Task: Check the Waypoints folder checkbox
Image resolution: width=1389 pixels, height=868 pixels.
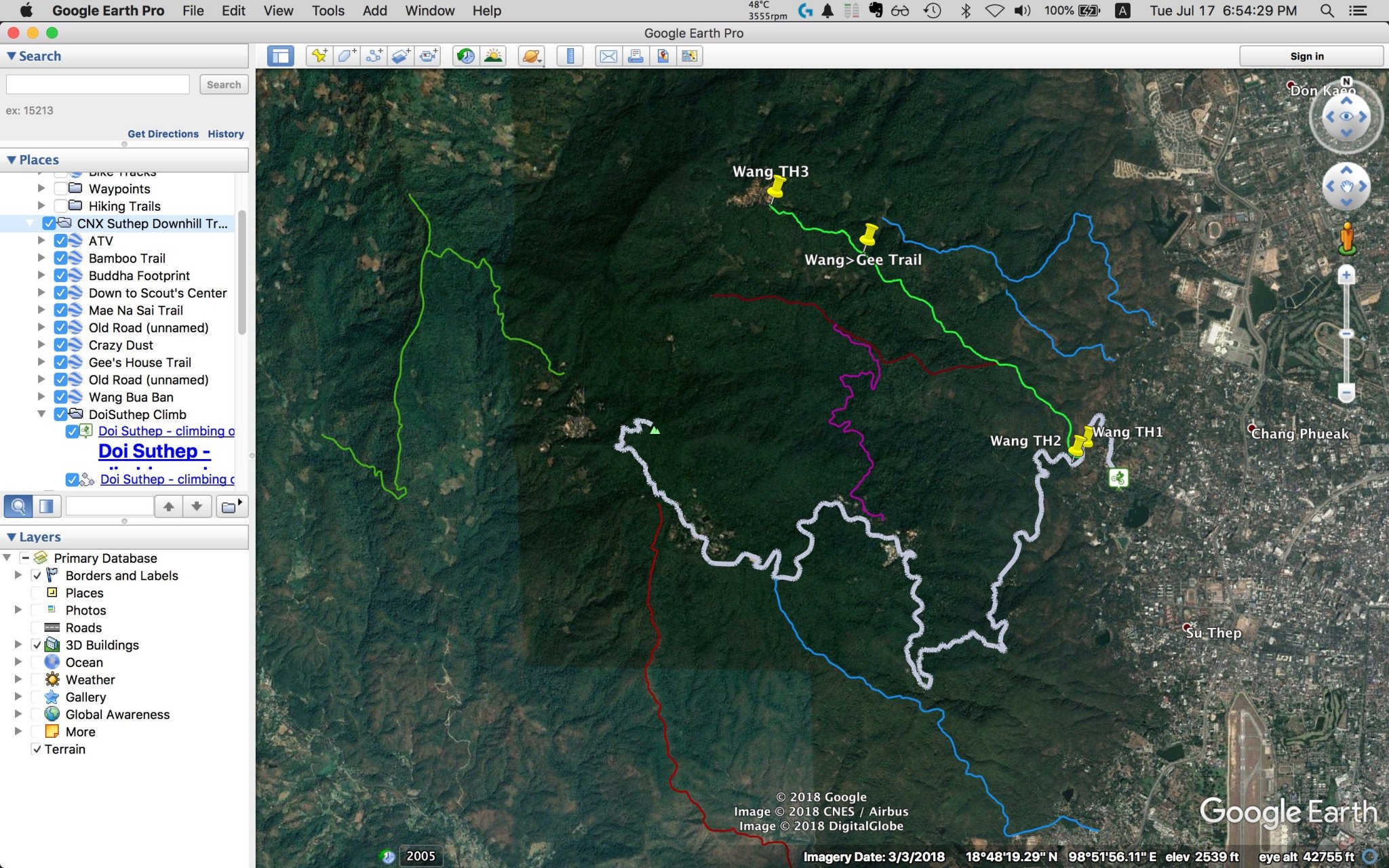Action: pos(60,189)
